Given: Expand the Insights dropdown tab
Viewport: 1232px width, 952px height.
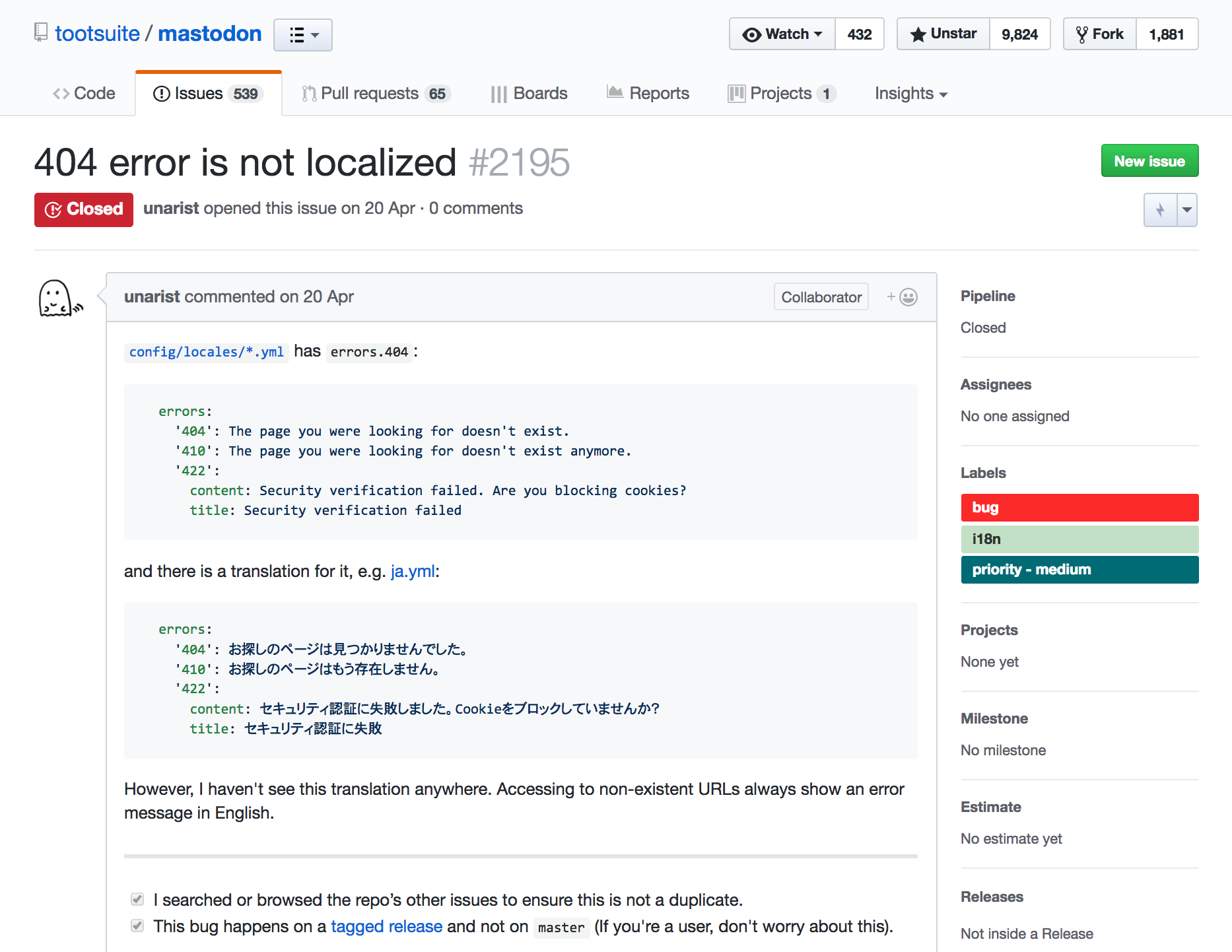Looking at the screenshot, I should (x=911, y=94).
